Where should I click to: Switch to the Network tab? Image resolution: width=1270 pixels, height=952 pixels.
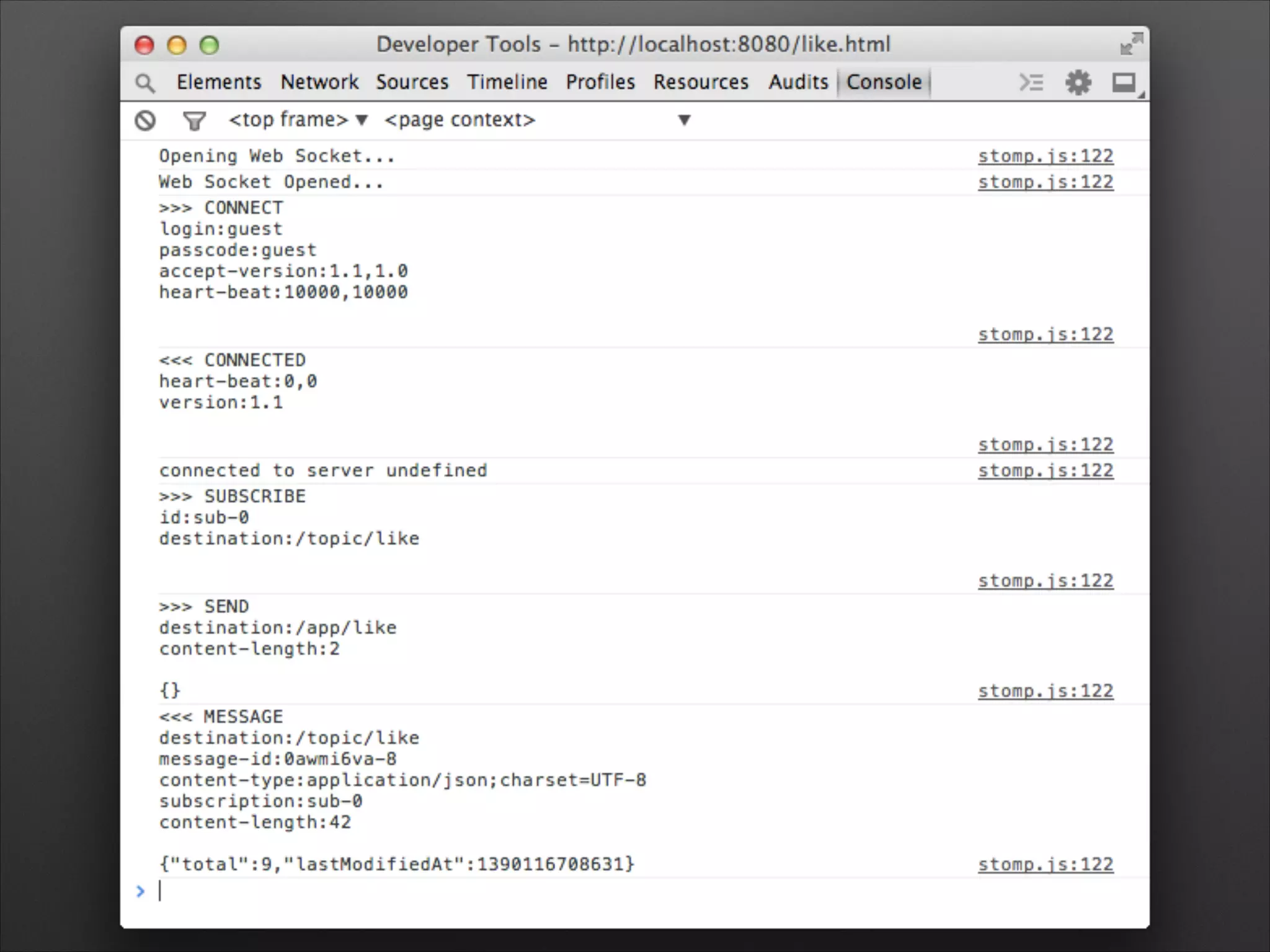point(319,82)
